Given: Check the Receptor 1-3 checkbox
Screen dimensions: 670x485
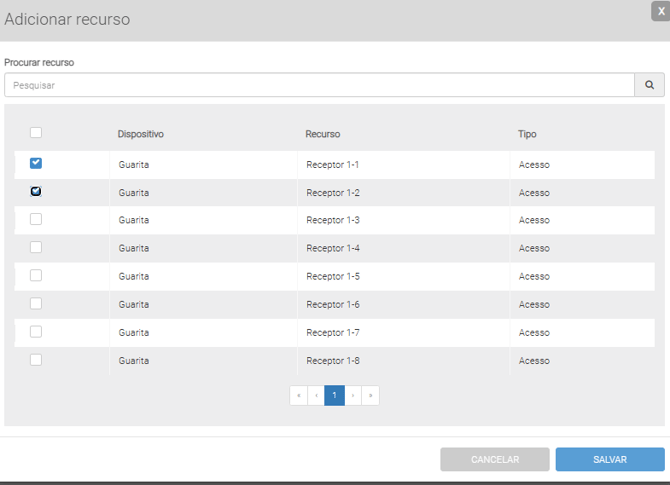Looking at the screenshot, I should (36, 219).
